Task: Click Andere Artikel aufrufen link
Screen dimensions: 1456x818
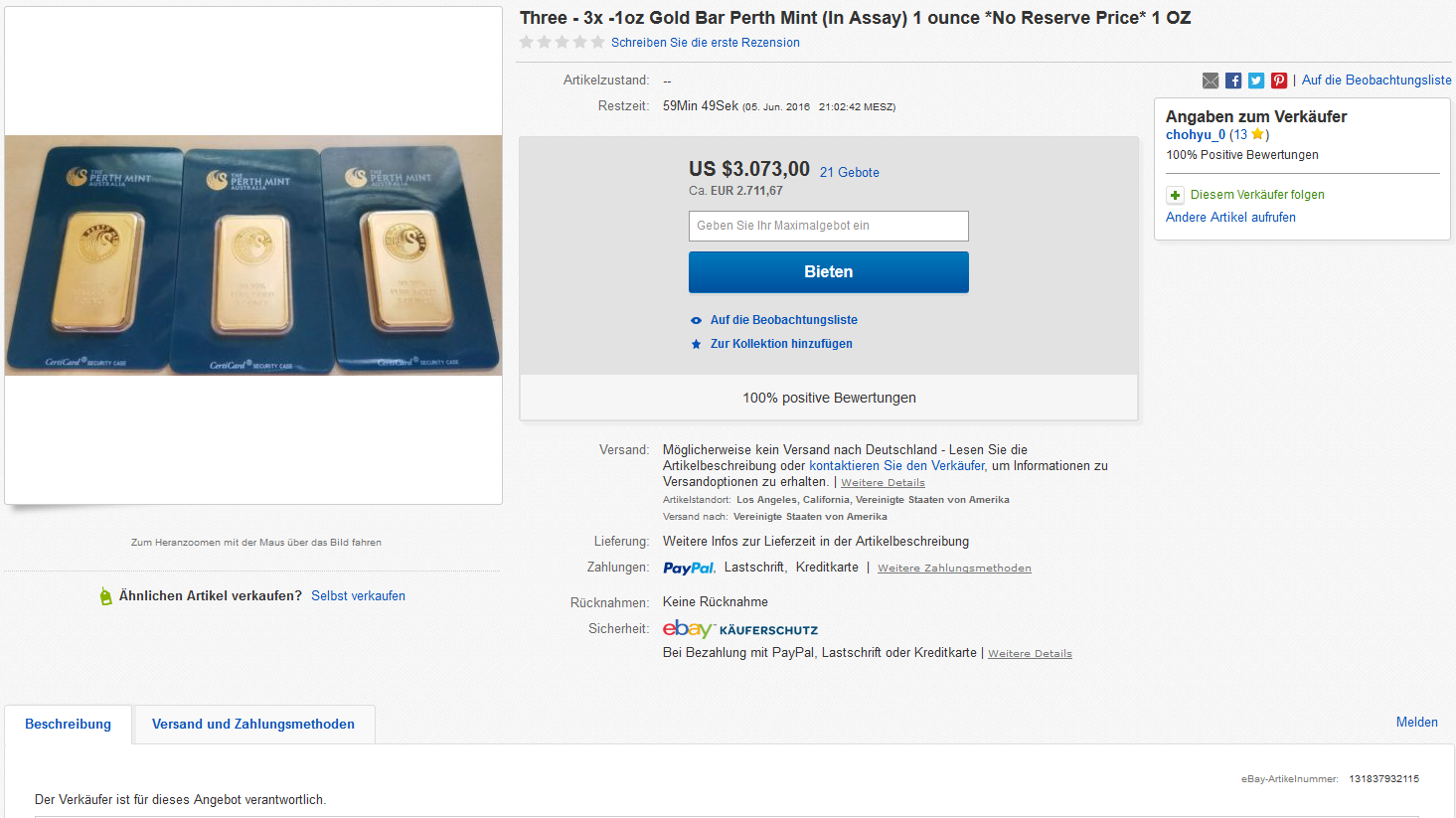Action: [x=1230, y=217]
